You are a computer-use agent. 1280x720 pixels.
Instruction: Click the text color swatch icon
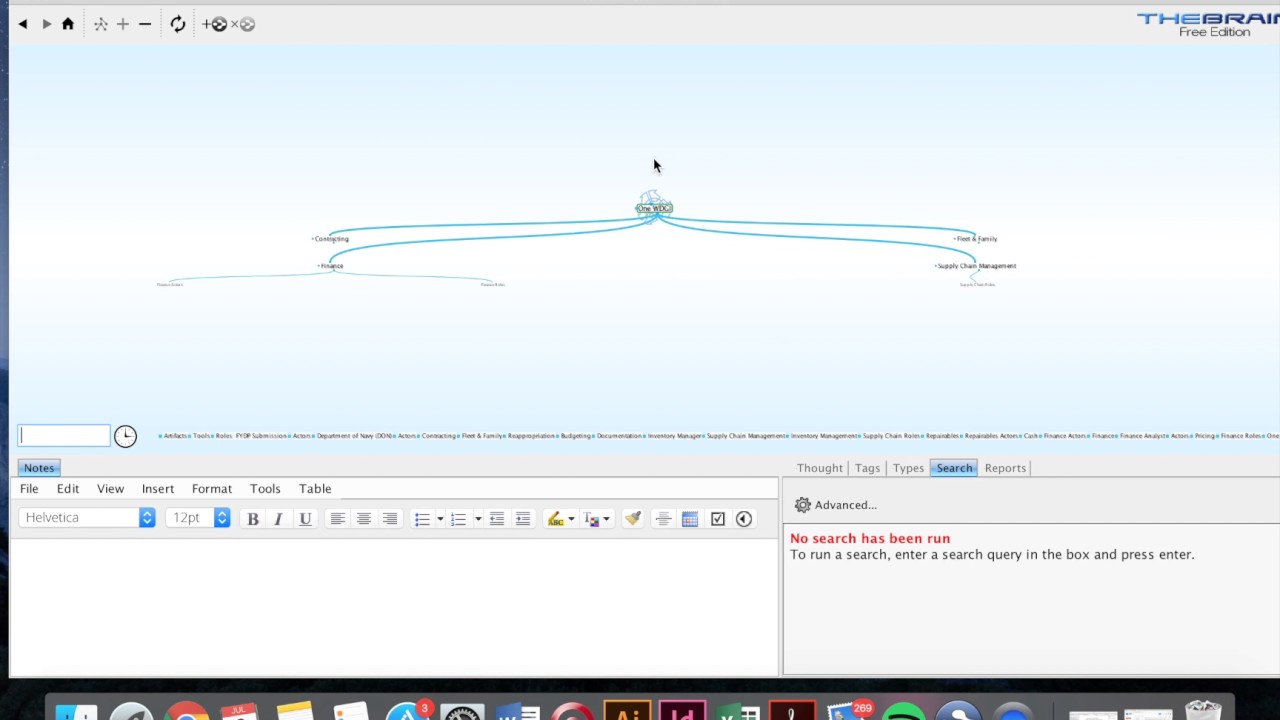point(591,518)
